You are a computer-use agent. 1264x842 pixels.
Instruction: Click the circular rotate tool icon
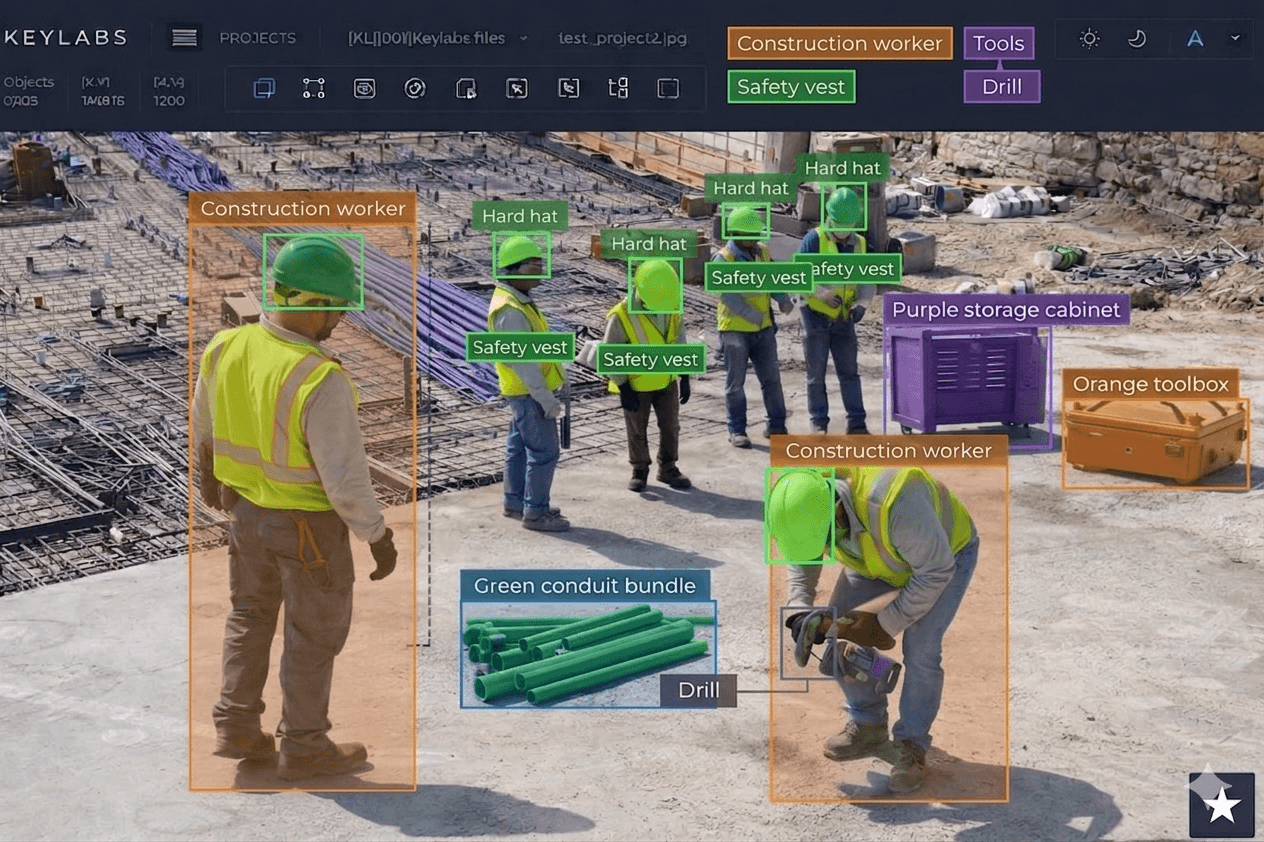point(415,88)
